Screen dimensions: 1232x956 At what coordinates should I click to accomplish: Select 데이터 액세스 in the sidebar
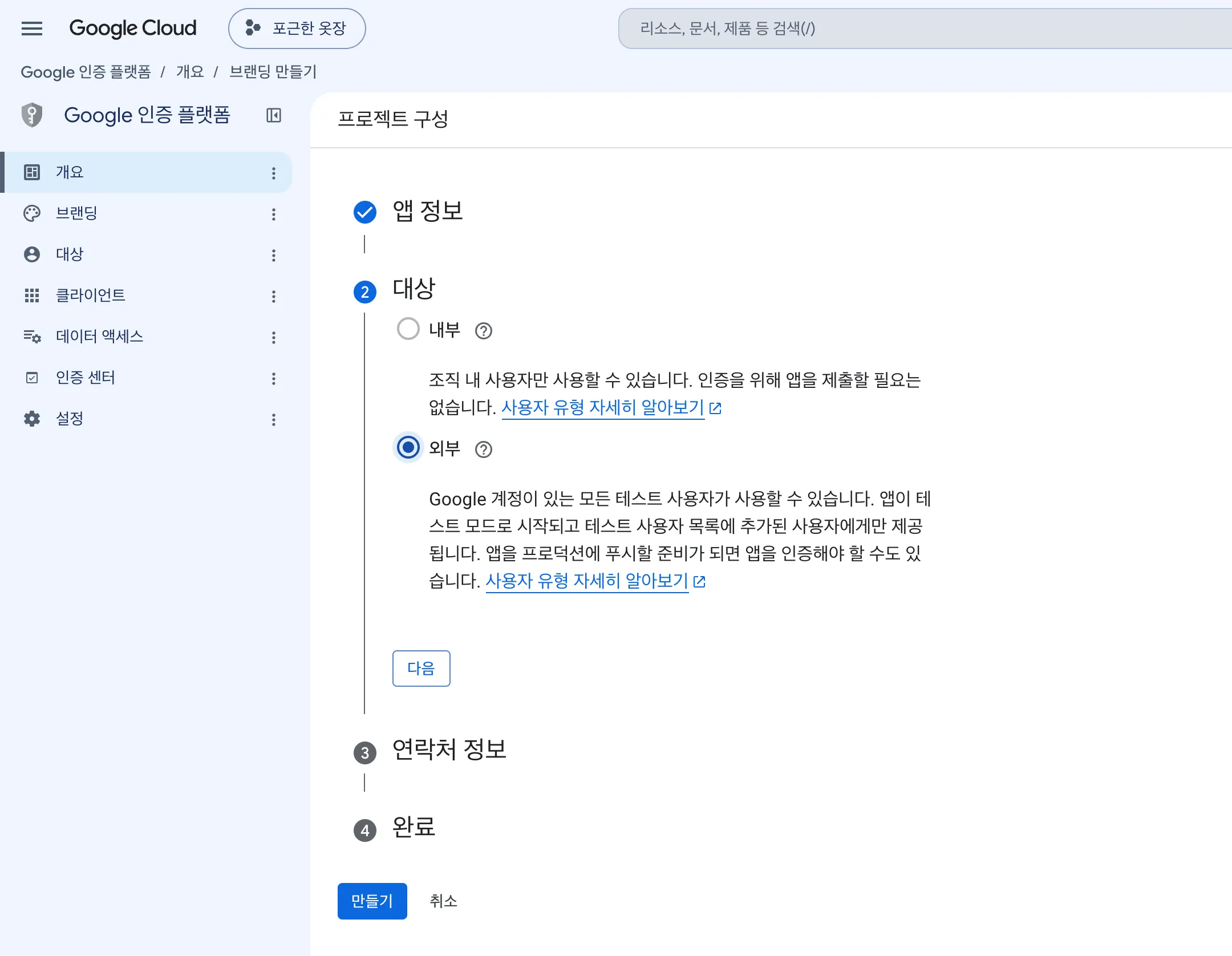pyautogui.click(x=147, y=337)
